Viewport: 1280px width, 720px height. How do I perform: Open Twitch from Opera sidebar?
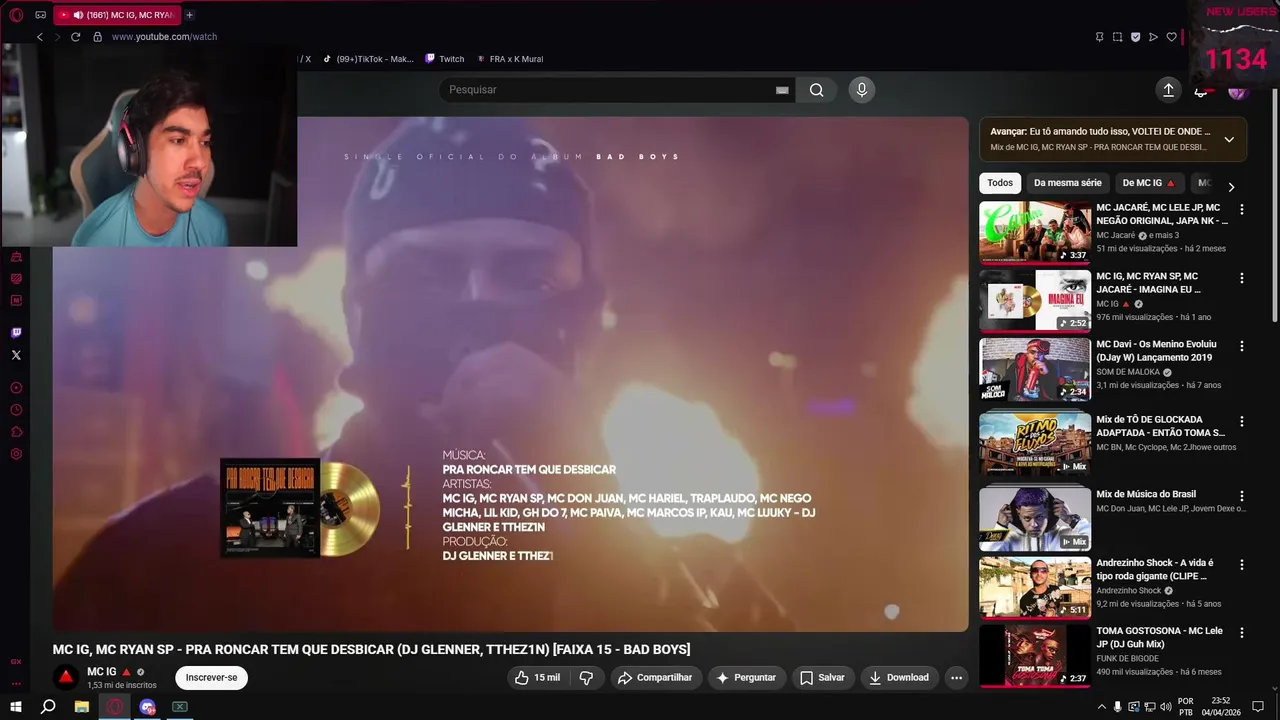pyautogui.click(x=16, y=333)
